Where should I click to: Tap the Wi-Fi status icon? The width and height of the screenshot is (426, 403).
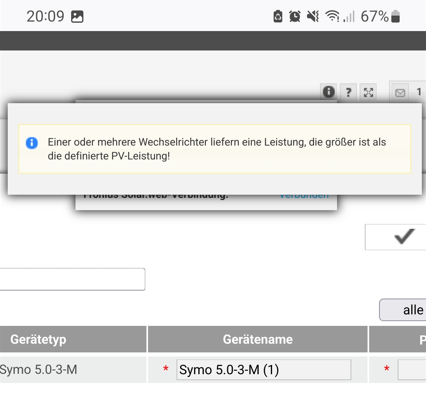tap(332, 16)
